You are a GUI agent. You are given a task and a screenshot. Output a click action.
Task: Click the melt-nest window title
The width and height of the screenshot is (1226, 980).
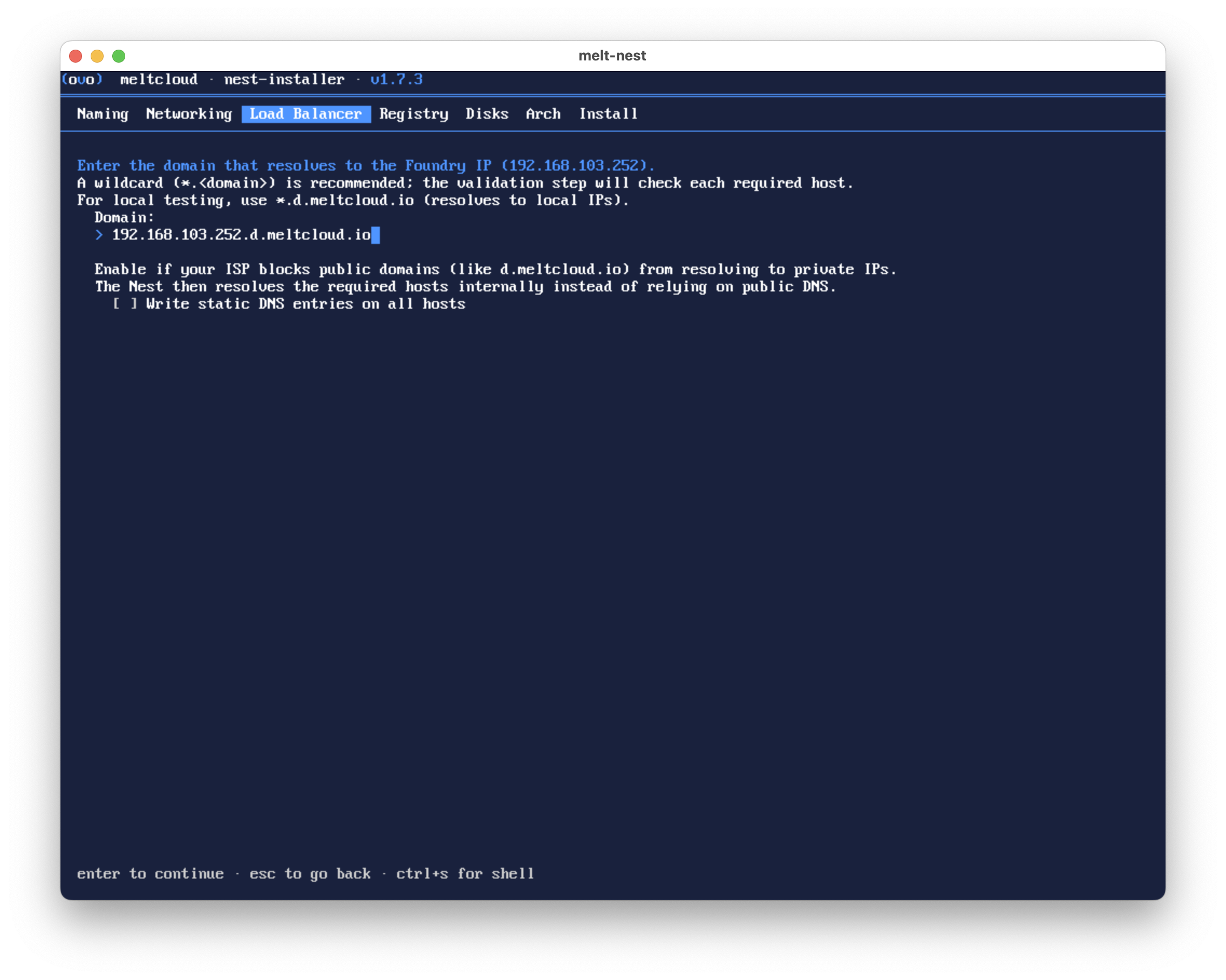pyautogui.click(x=612, y=56)
